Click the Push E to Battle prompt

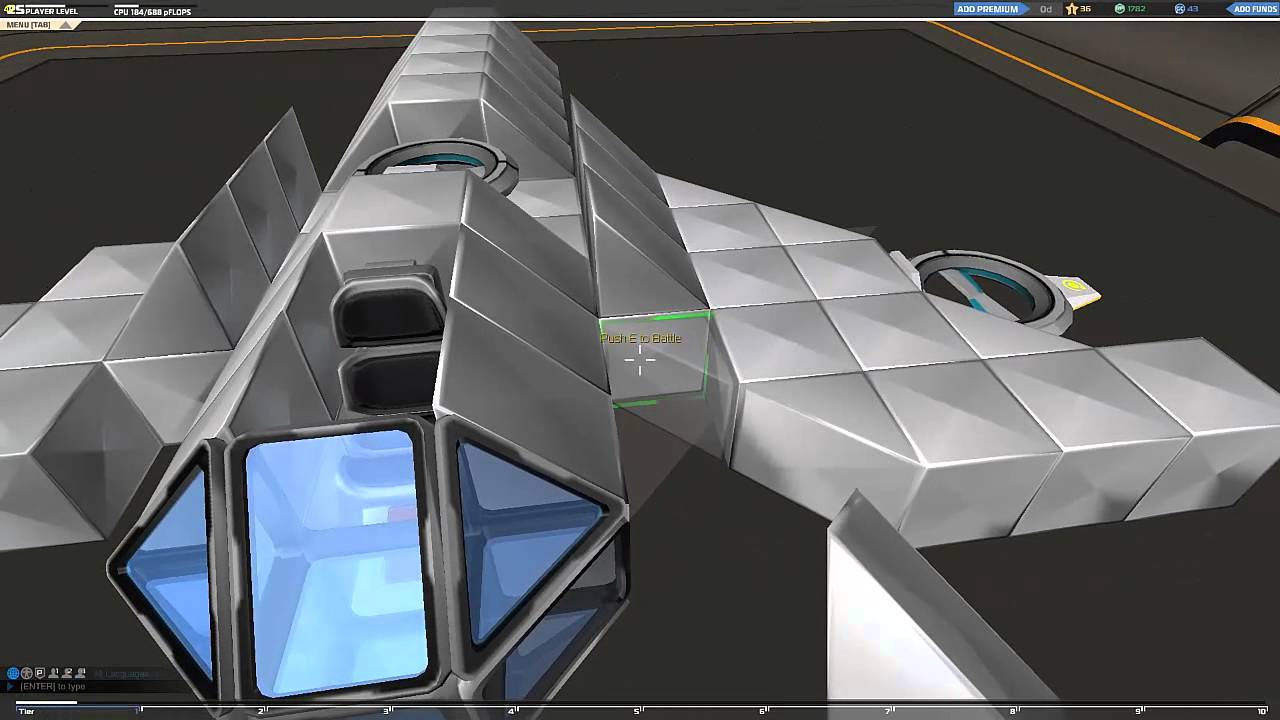[641, 338]
